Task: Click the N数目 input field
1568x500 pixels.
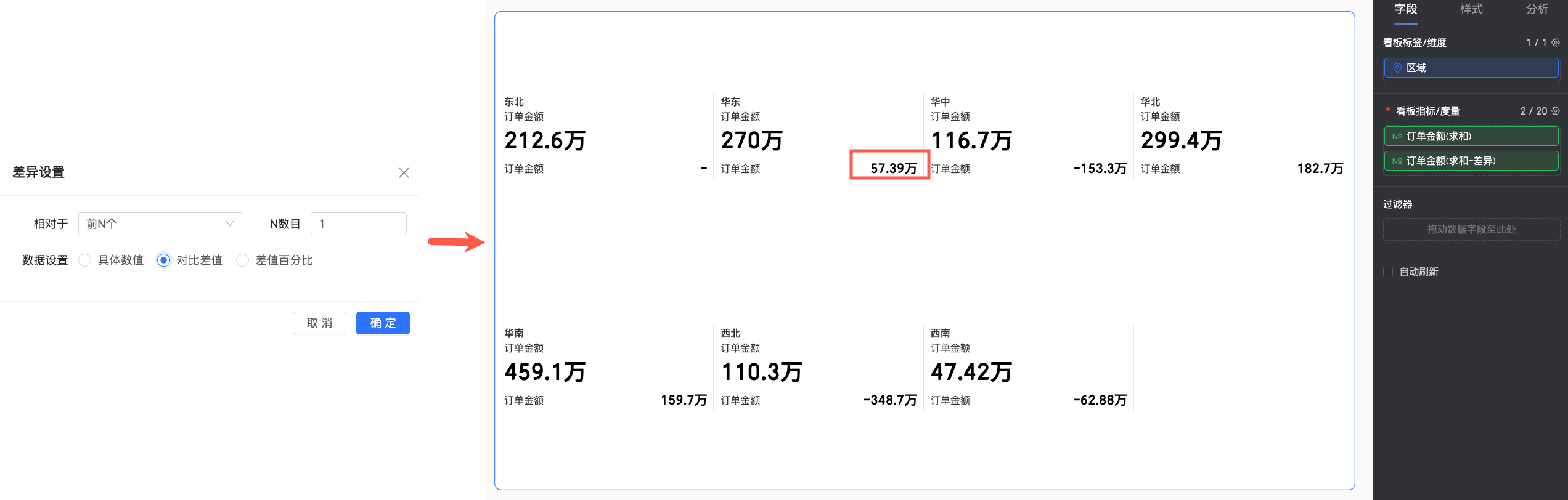Action: [x=359, y=224]
